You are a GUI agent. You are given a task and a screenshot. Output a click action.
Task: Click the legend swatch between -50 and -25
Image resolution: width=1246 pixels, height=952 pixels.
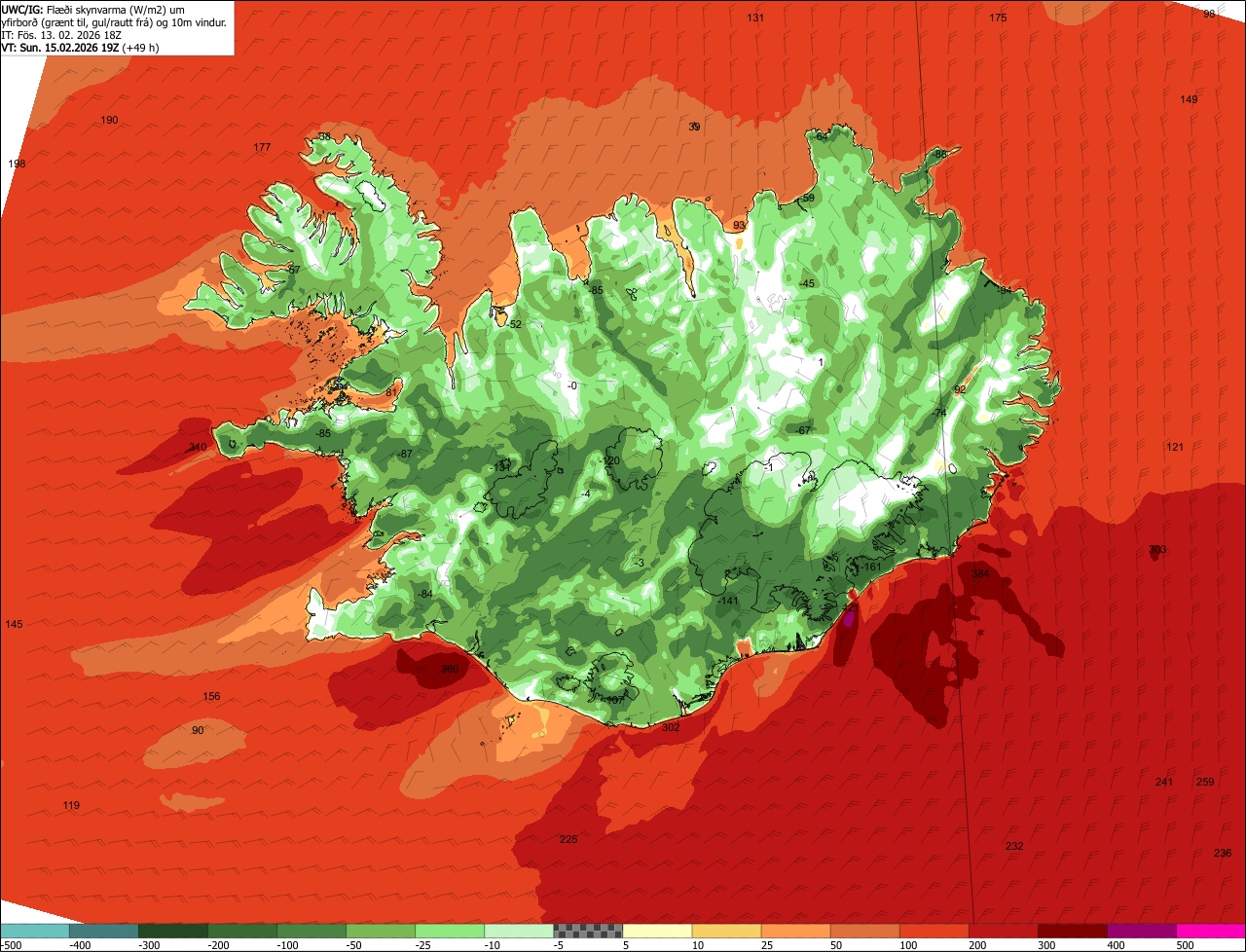click(381, 931)
